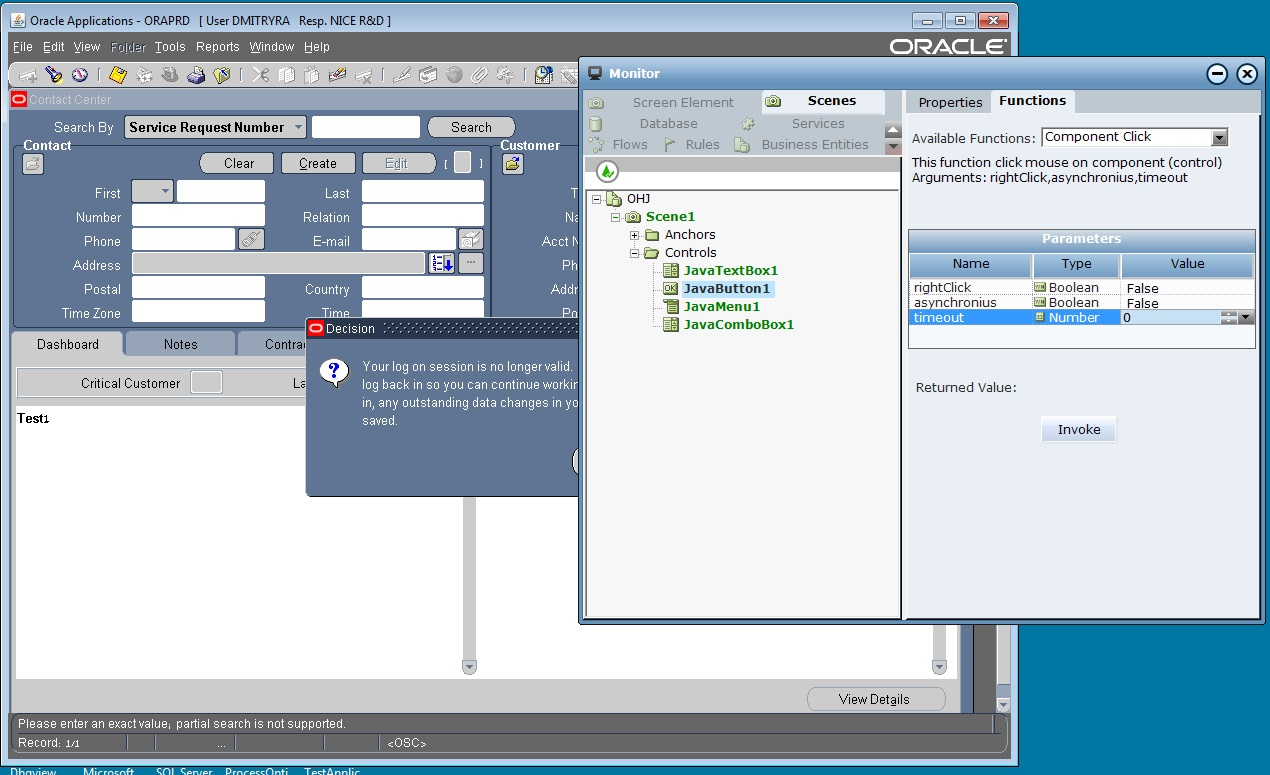
Task: Click the Create button
Action: (x=317, y=163)
